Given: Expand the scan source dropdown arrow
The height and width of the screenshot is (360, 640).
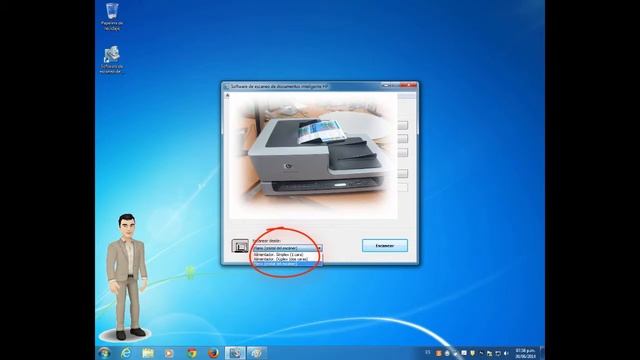Looking at the screenshot, I should [x=319, y=248].
